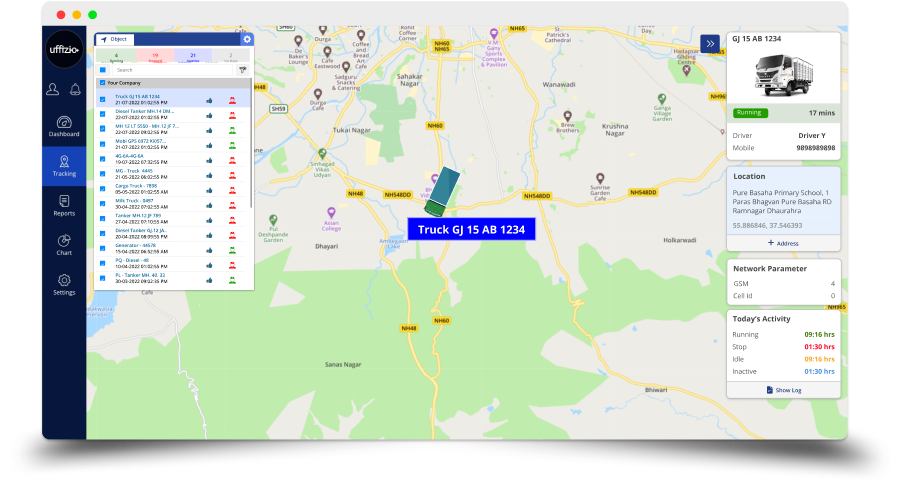Select Tracking in the sidebar
Viewport: 902px width, 484px height.
tap(64, 166)
